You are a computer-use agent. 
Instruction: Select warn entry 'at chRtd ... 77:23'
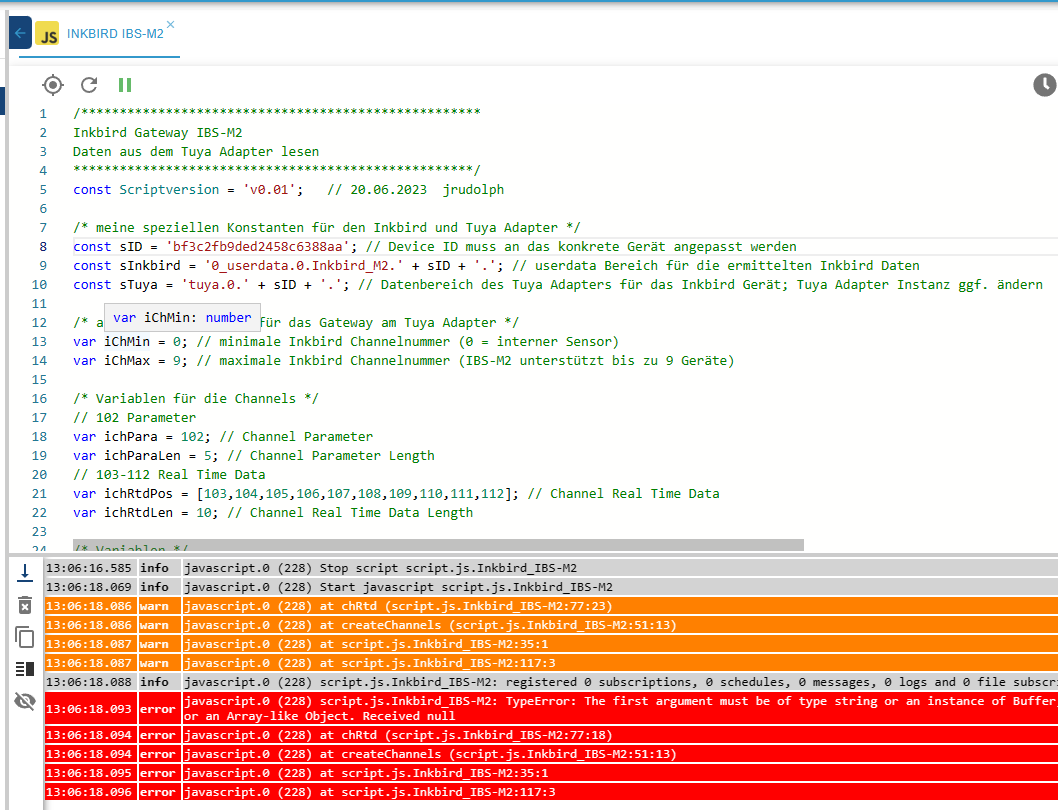[x=551, y=606]
